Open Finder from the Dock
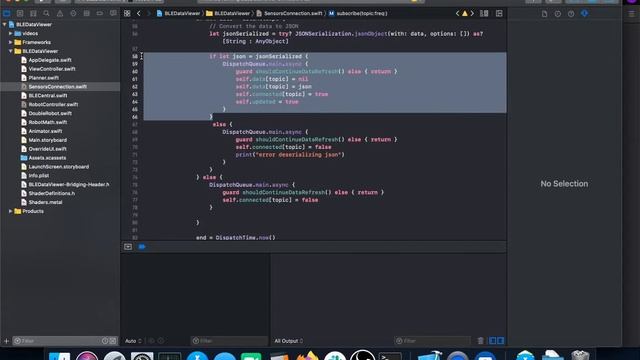Image resolution: width=640 pixels, height=360 pixels. (60, 355)
